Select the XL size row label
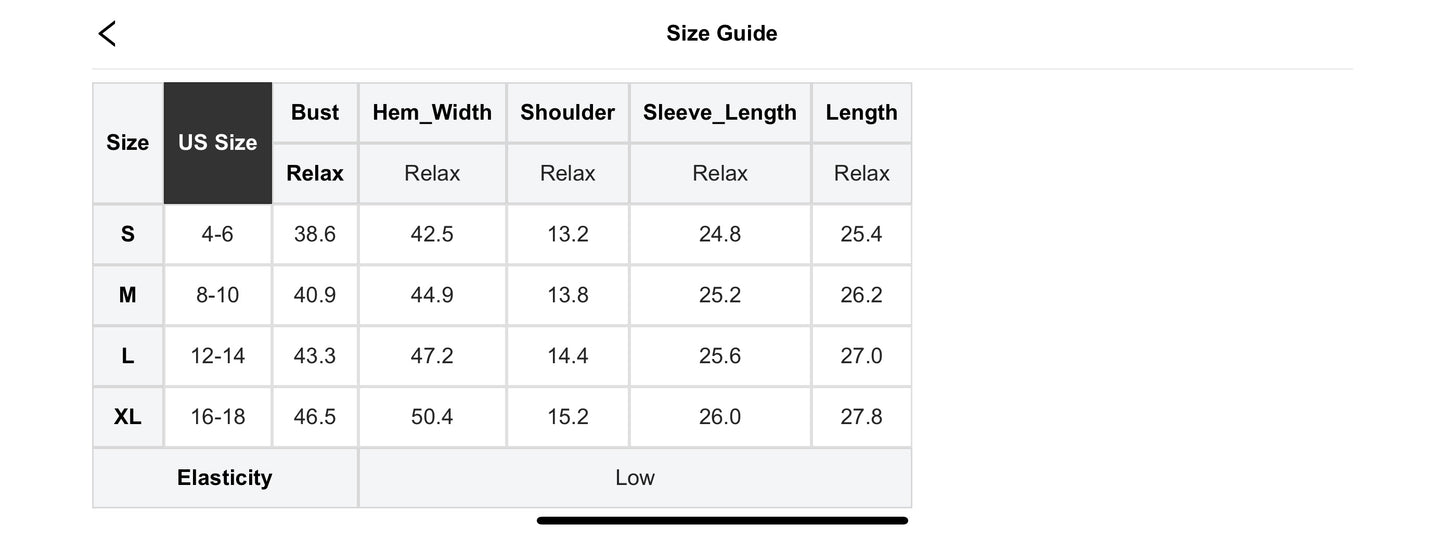 (128, 417)
